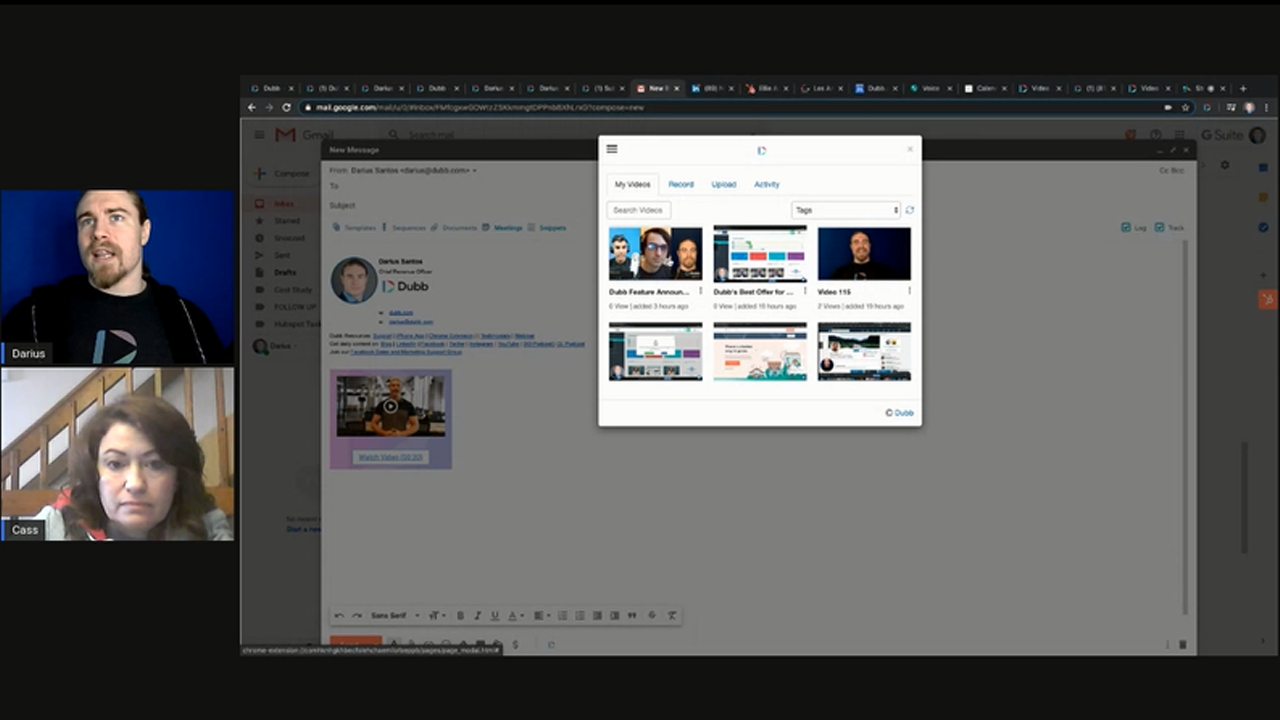Click the Search Videos field

coord(639,210)
